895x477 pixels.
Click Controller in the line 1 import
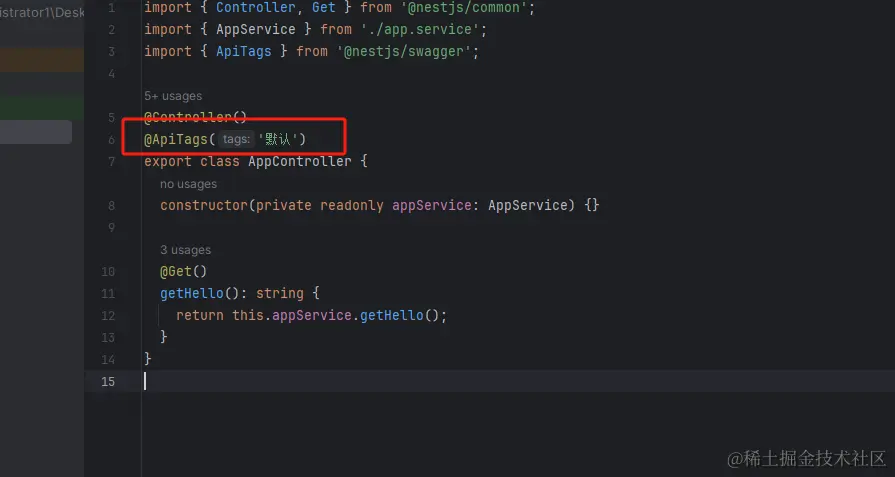click(256, 8)
